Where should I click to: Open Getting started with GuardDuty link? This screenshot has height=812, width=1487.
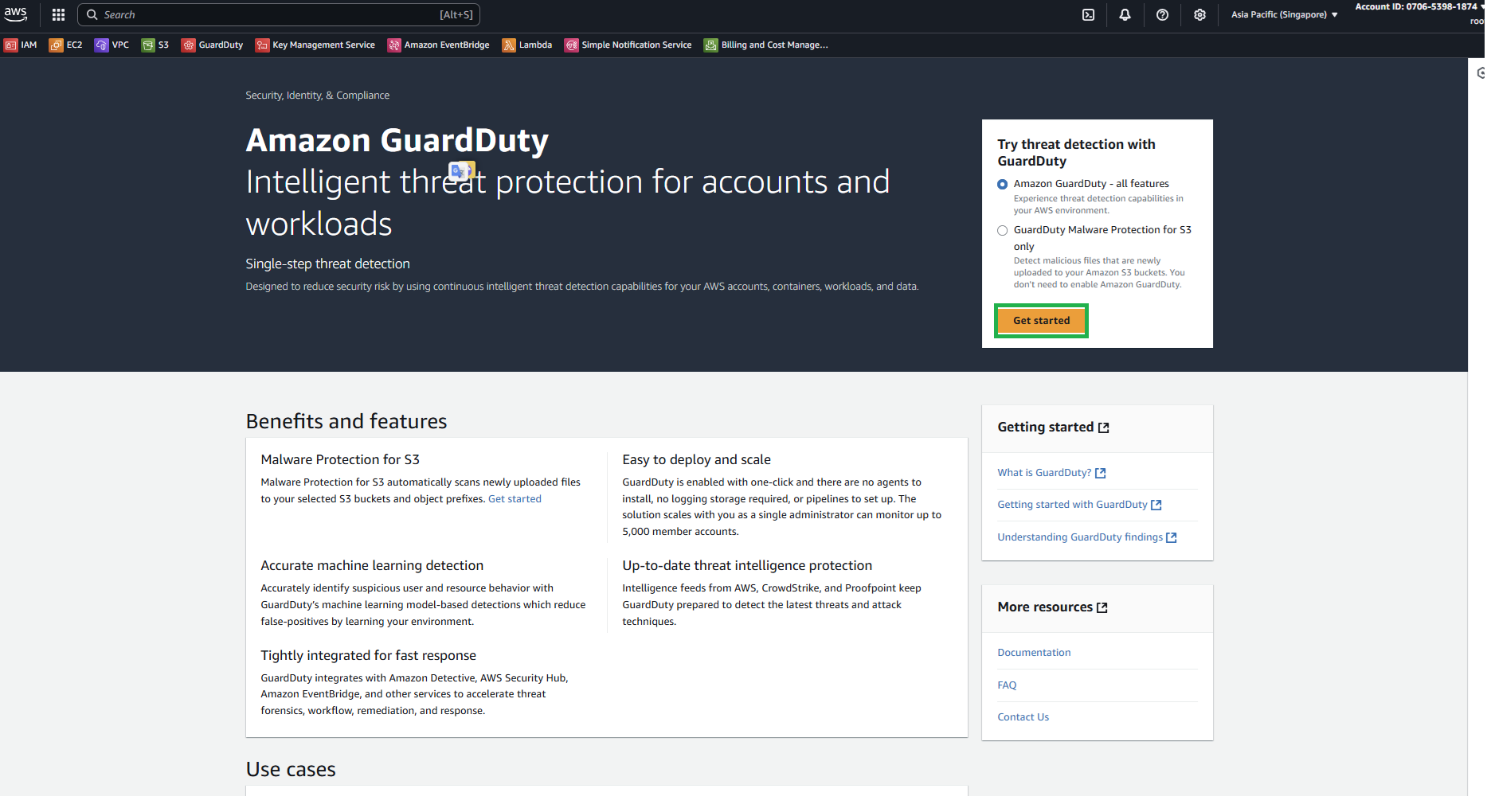[1079, 505]
